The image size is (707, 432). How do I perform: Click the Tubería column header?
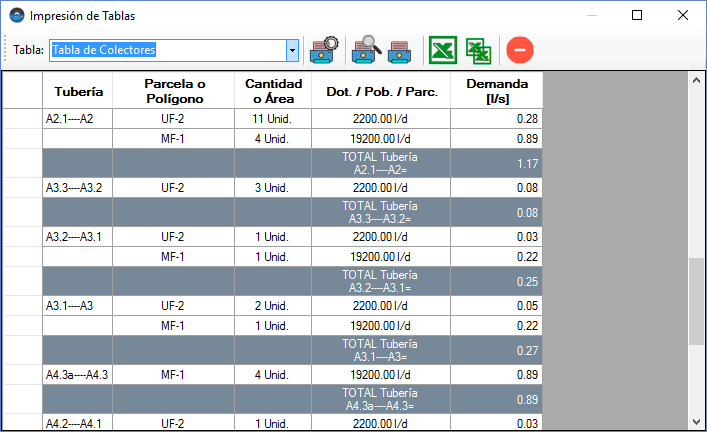point(77,91)
